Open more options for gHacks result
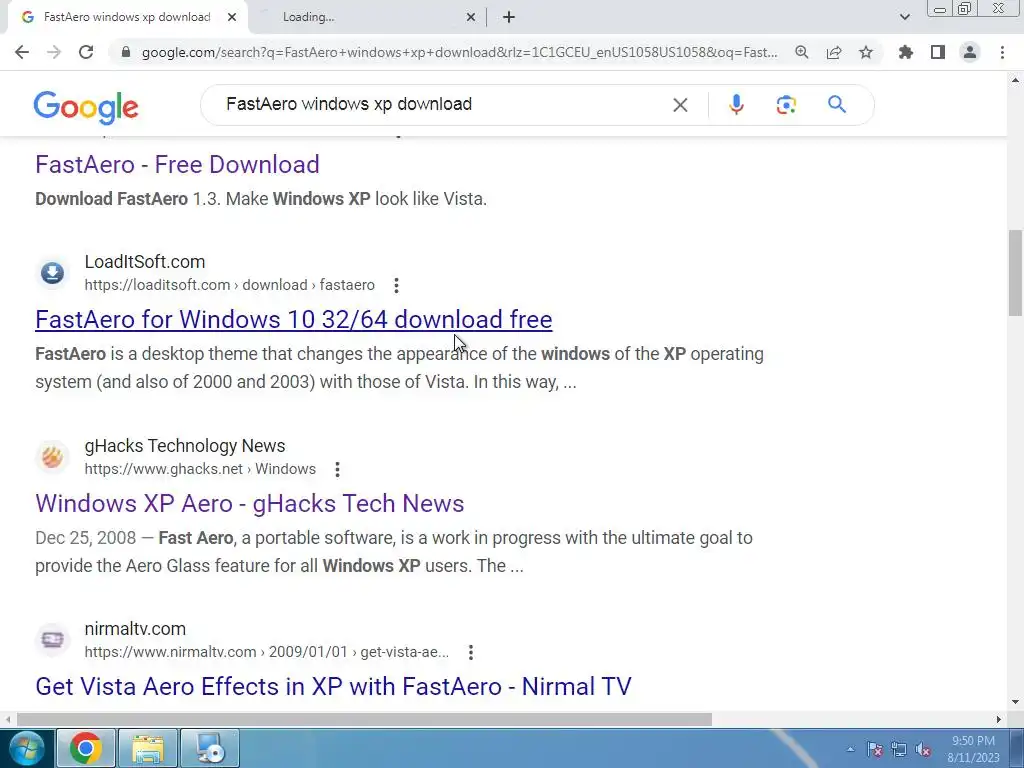This screenshot has height=768, width=1024. [x=338, y=470]
